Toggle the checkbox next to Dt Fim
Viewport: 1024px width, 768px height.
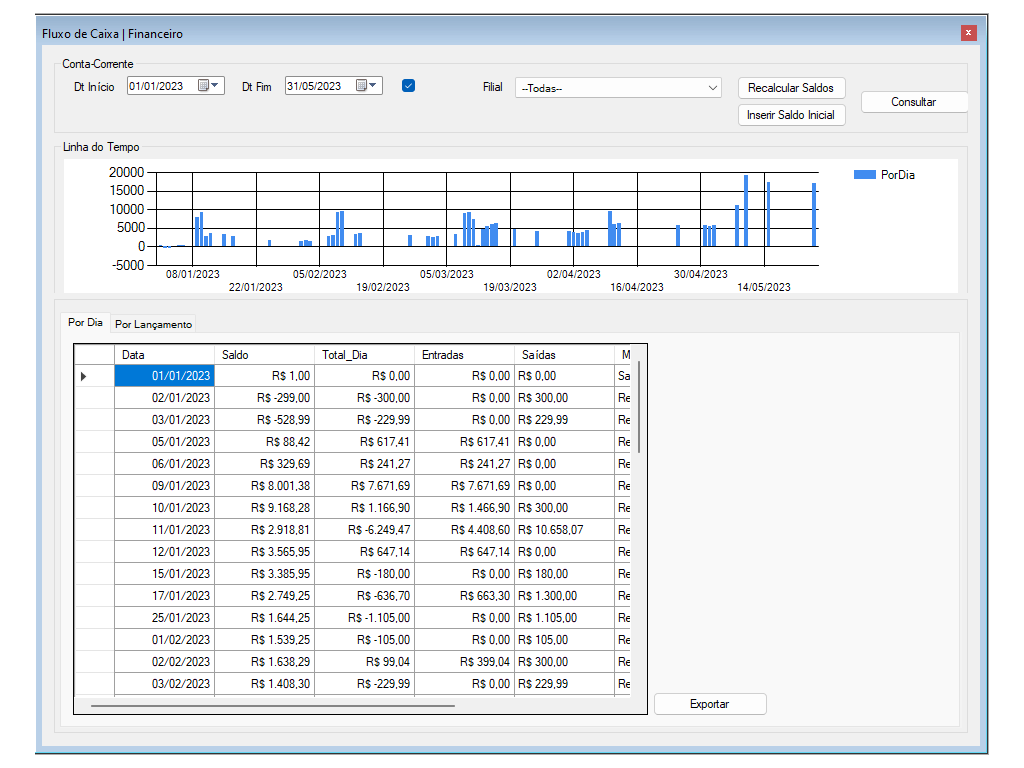(x=408, y=86)
